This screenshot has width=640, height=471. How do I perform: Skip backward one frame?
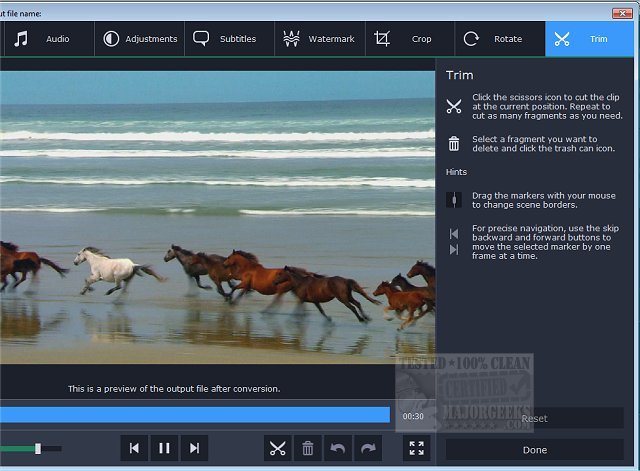(133, 449)
